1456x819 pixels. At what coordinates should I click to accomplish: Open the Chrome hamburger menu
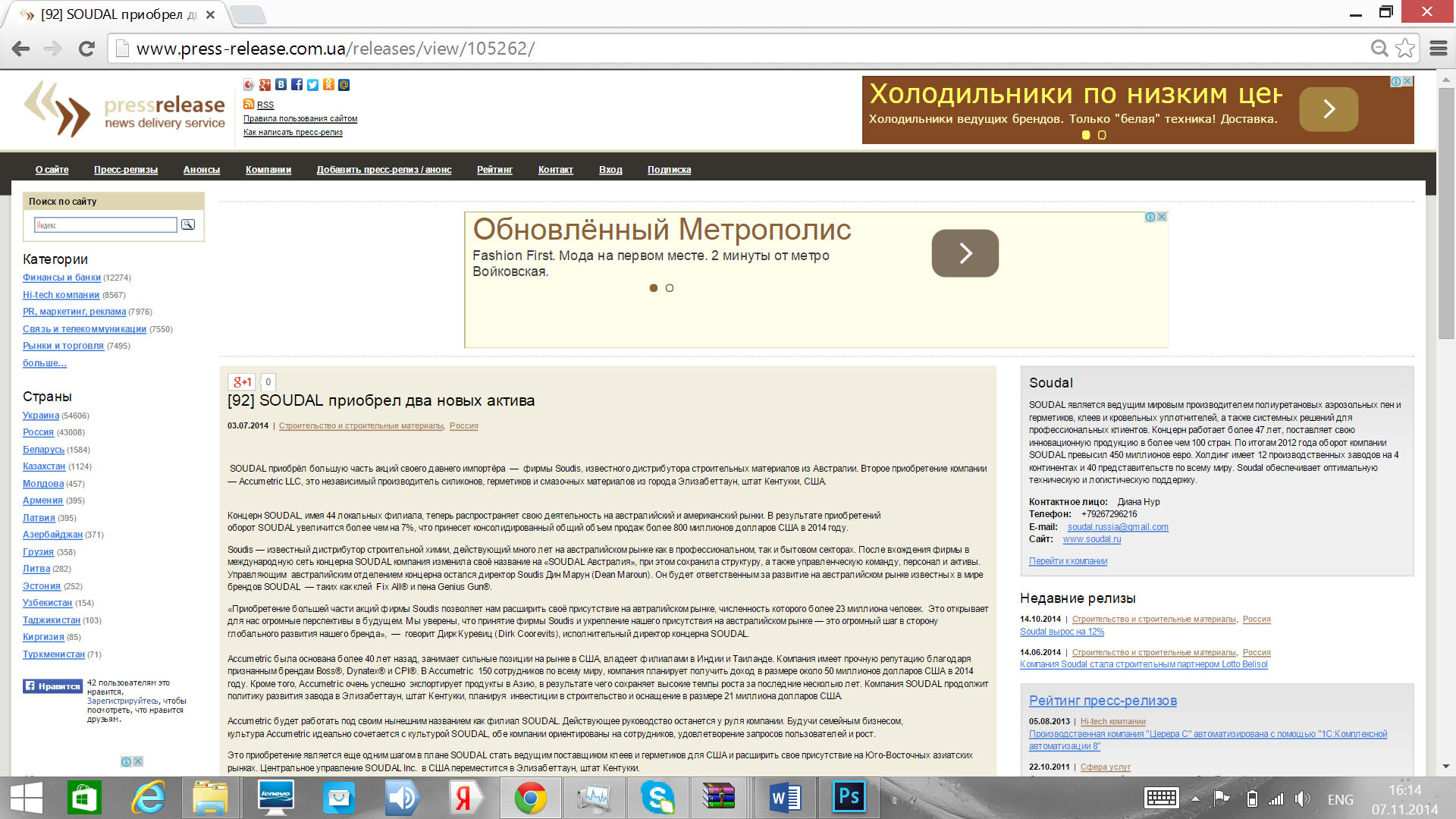(1439, 49)
